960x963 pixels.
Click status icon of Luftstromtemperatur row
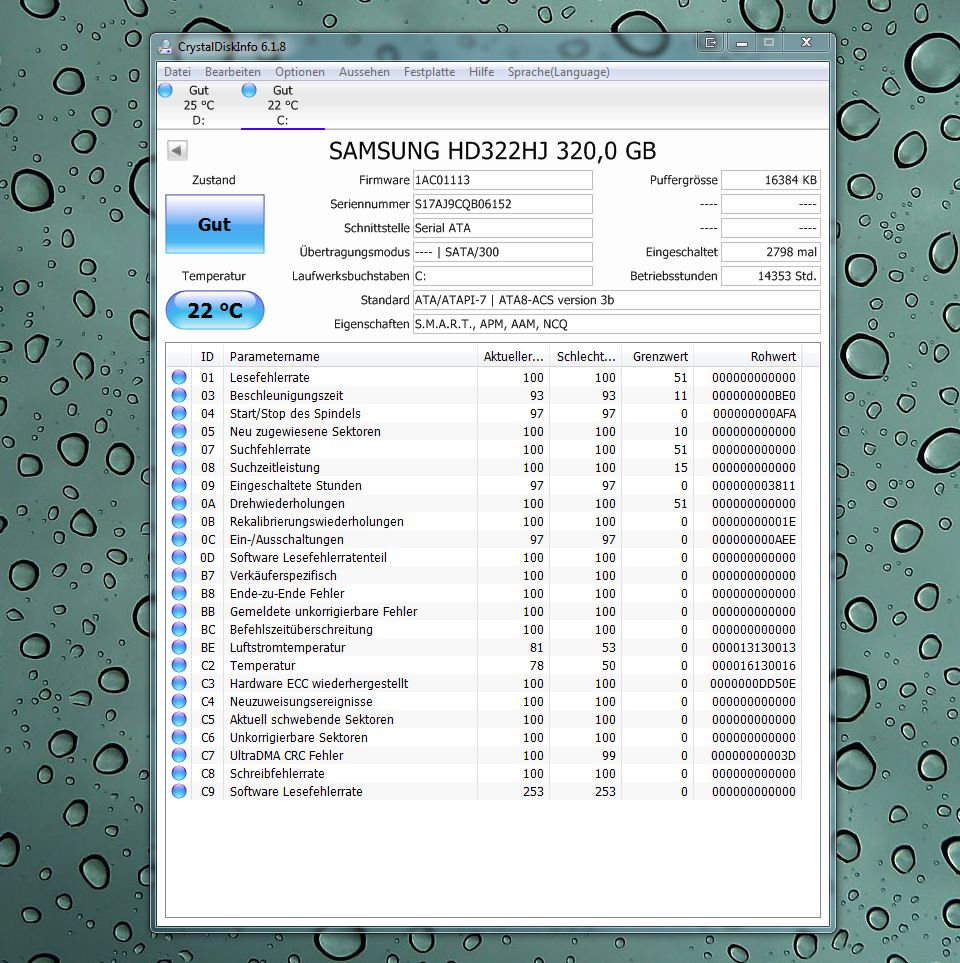pos(179,647)
